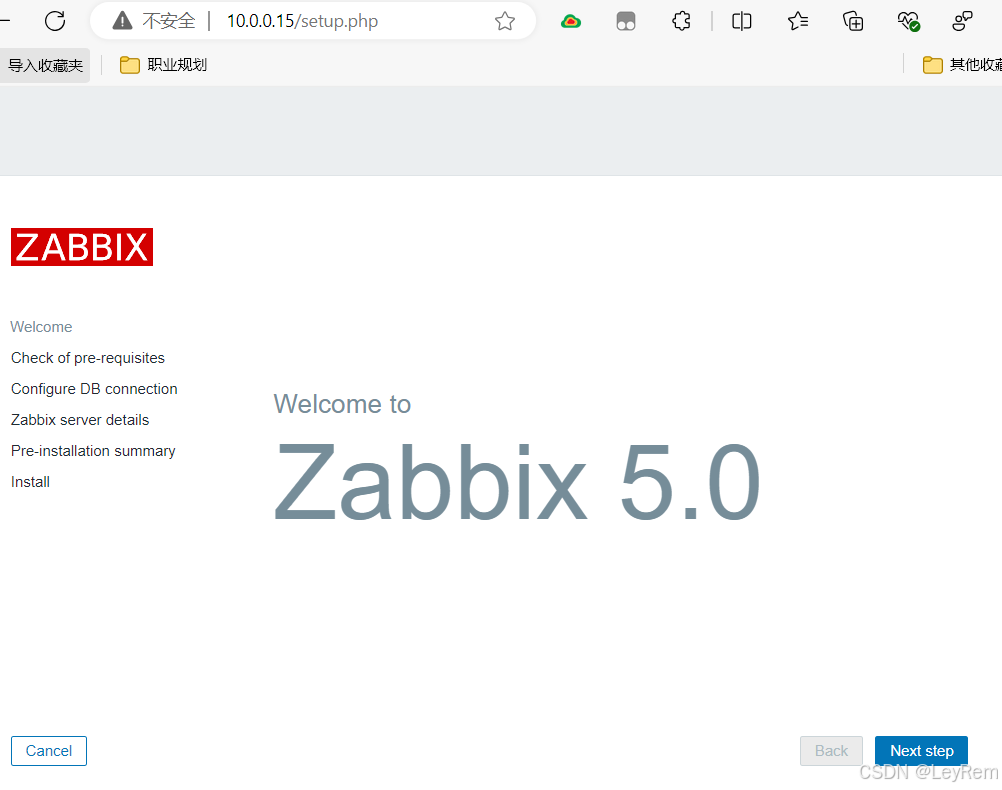Viewport: 1002px width, 790px height.
Task: Toggle the split screen icon
Action: coord(741,21)
